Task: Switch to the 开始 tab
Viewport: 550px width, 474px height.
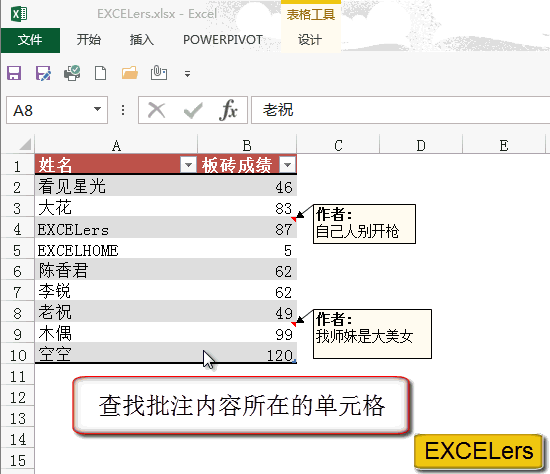Action: point(89,40)
